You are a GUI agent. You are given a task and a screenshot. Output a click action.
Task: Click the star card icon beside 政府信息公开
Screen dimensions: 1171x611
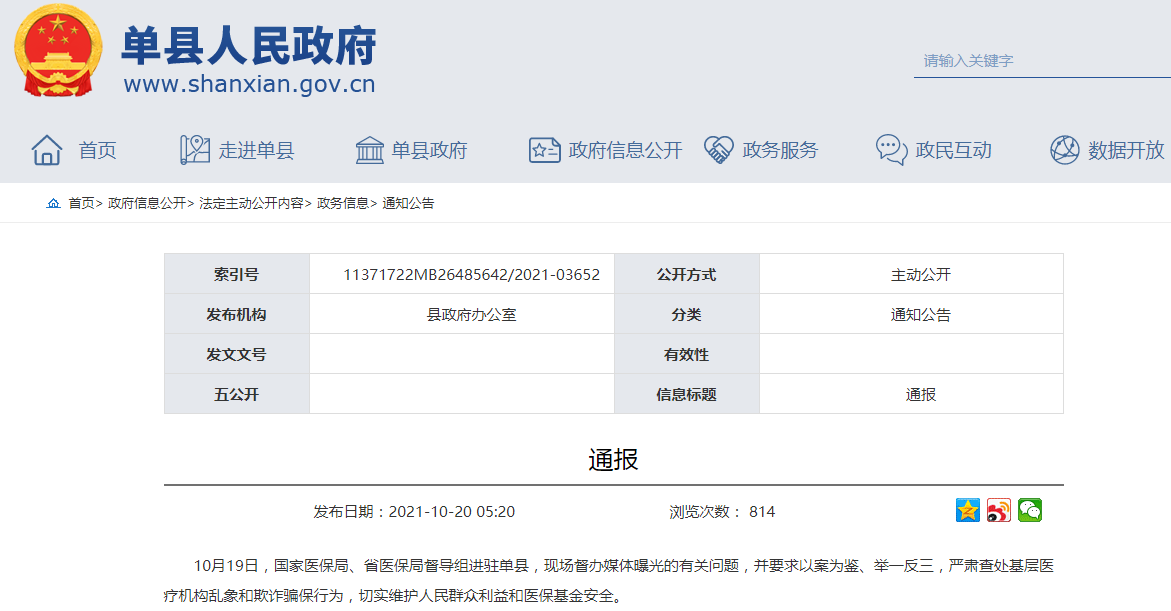tap(544, 150)
